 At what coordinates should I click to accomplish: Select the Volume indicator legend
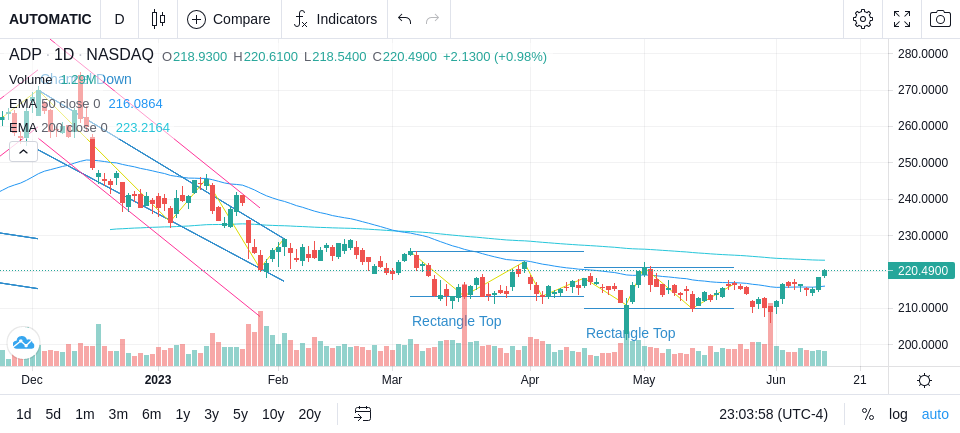coord(31,80)
